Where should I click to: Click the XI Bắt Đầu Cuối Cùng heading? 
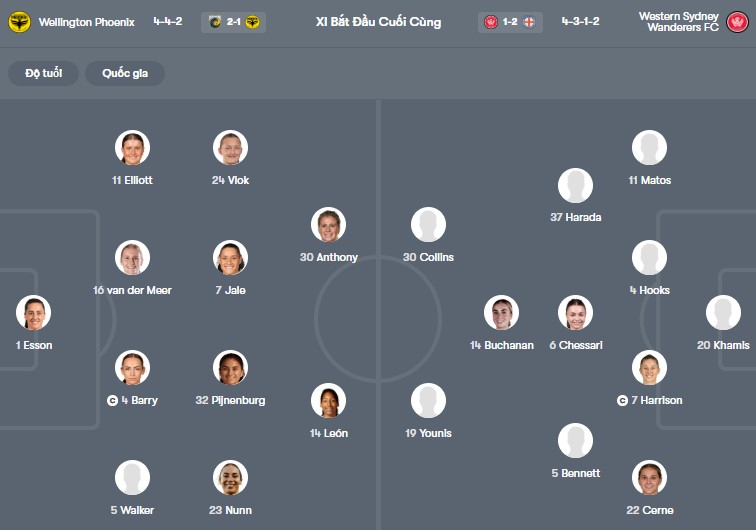pyautogui.click(x=378, y=22)
